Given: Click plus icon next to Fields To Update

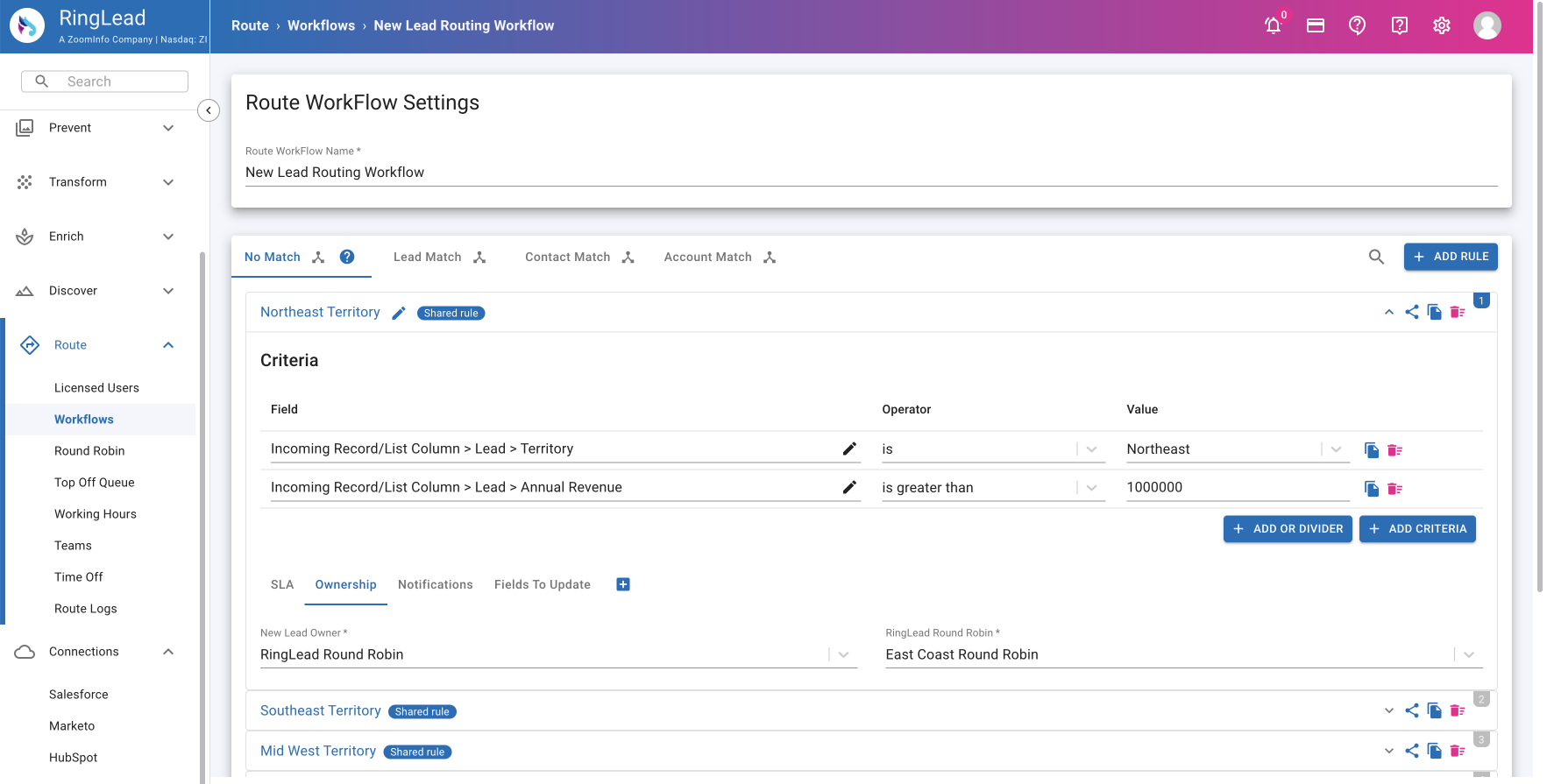Looking at the screenshot, I should [x=623, y=585].
